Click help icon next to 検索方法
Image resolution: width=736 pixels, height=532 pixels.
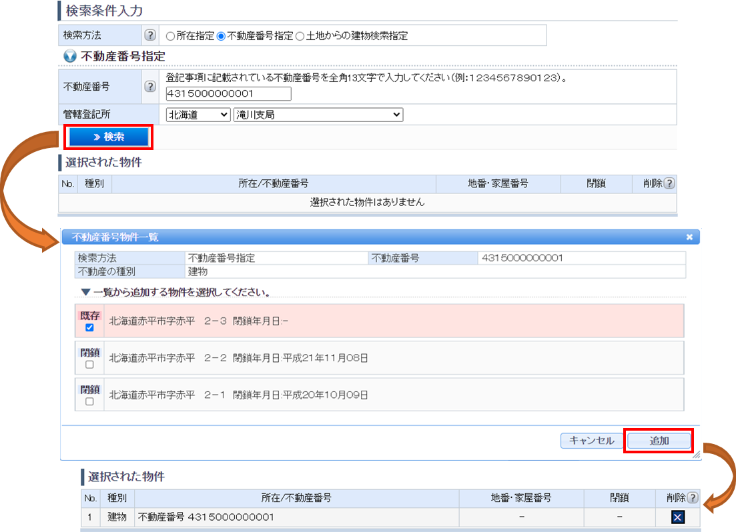[x=150, y=35]
